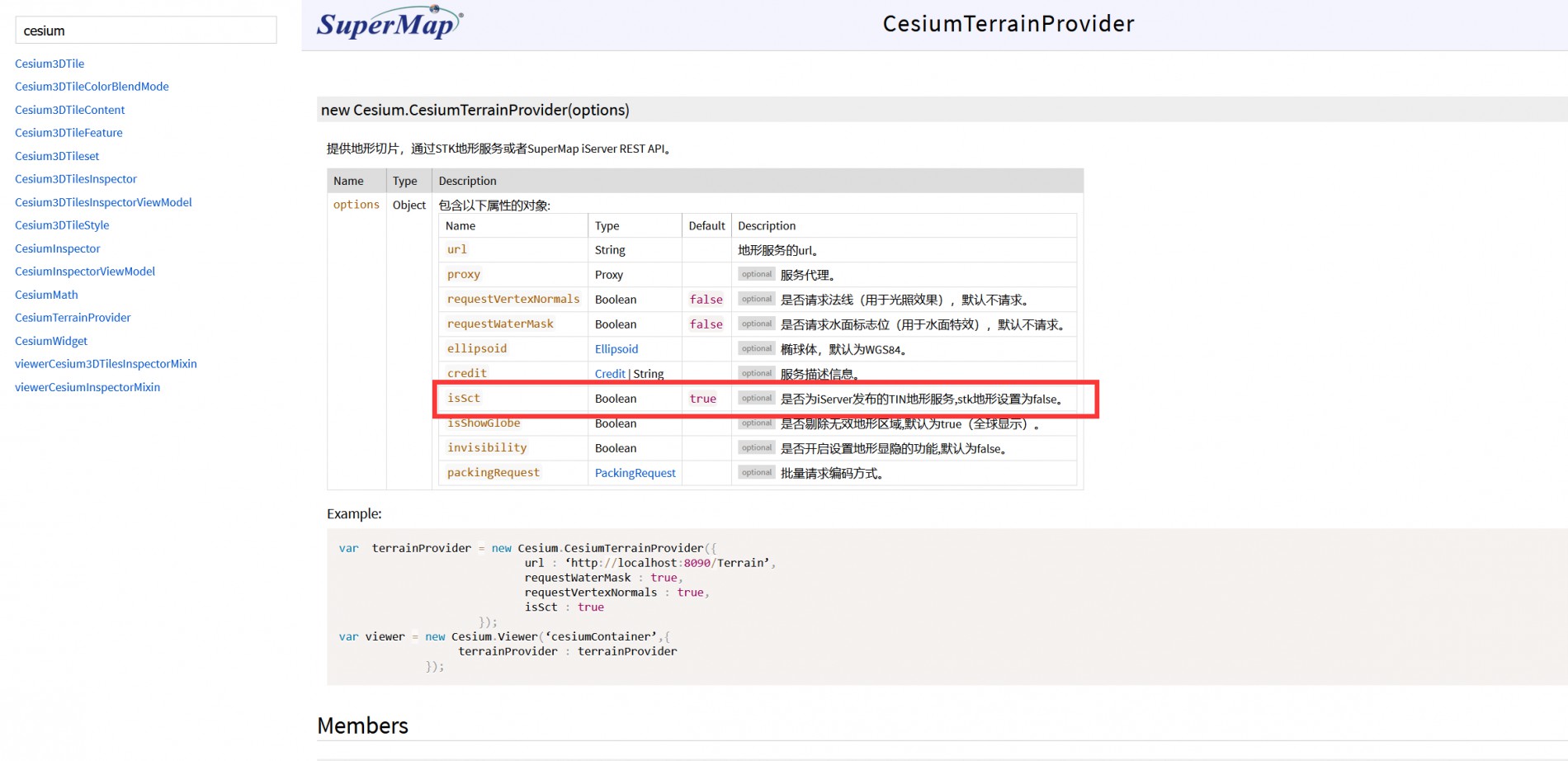
Task: Click the 'Default' column header
Action: 707,225
